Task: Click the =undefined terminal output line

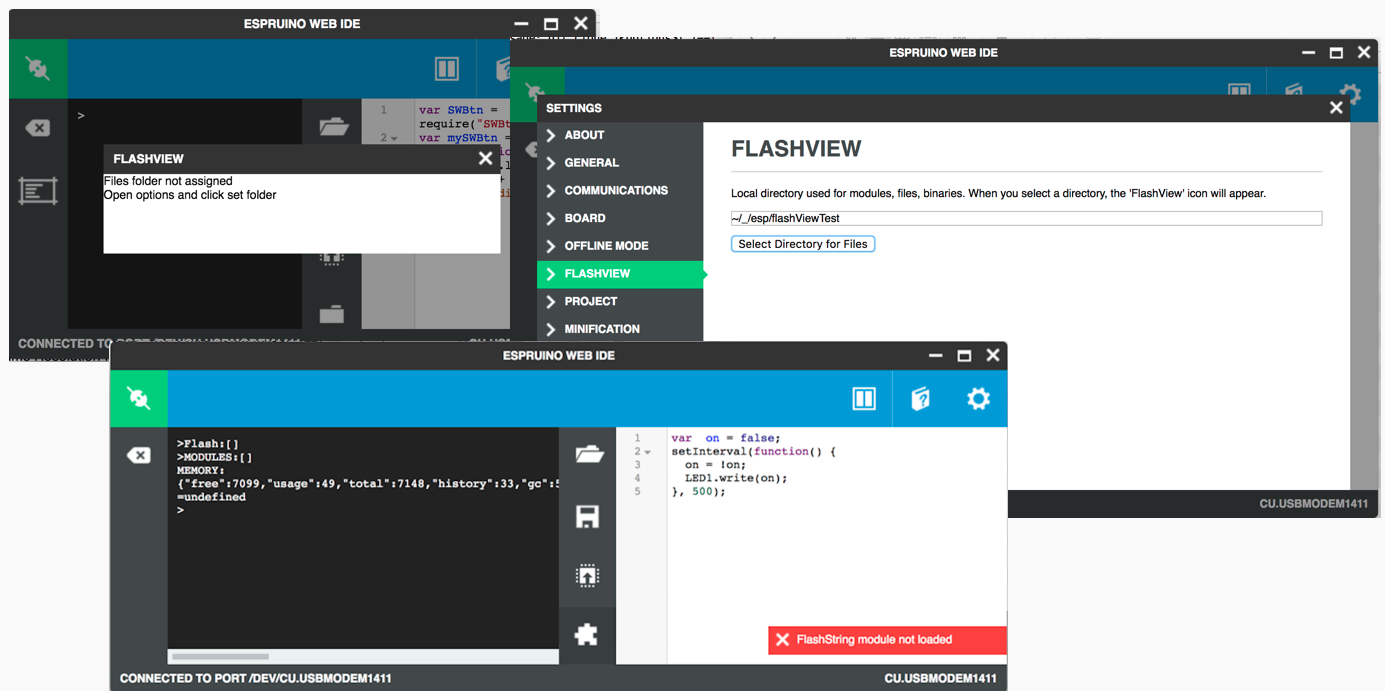Action: coord(211,497)
